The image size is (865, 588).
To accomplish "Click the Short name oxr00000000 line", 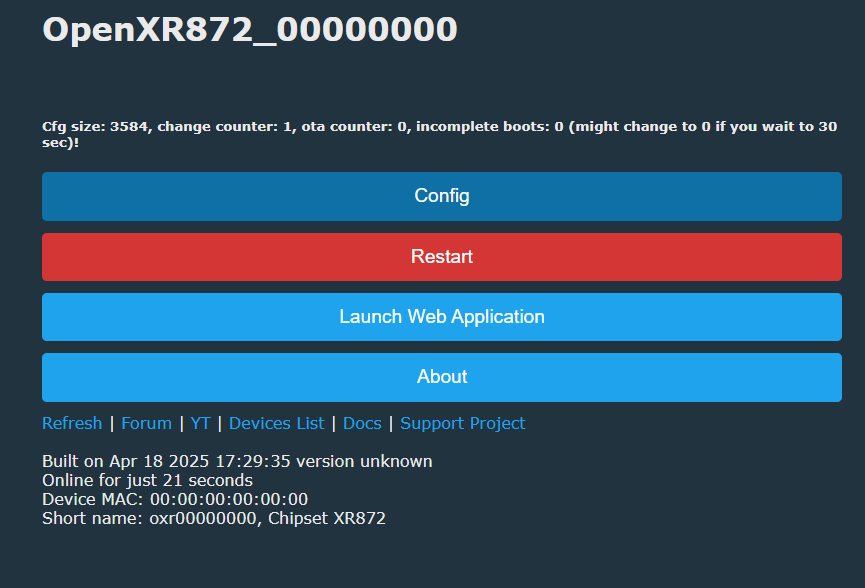I will pos(214,518).
